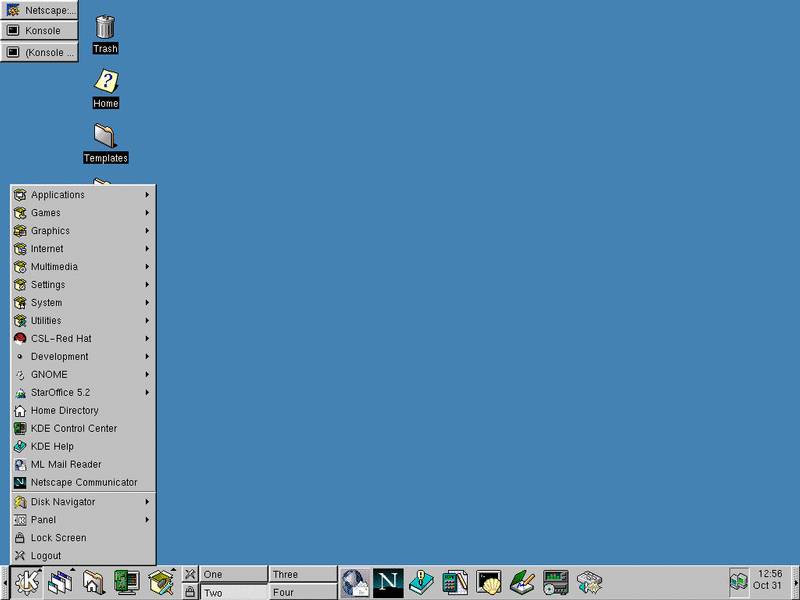Choose KDE Control Center in the K menu
The height and width of the screenshot is (600, 800).
click(83, 429)
